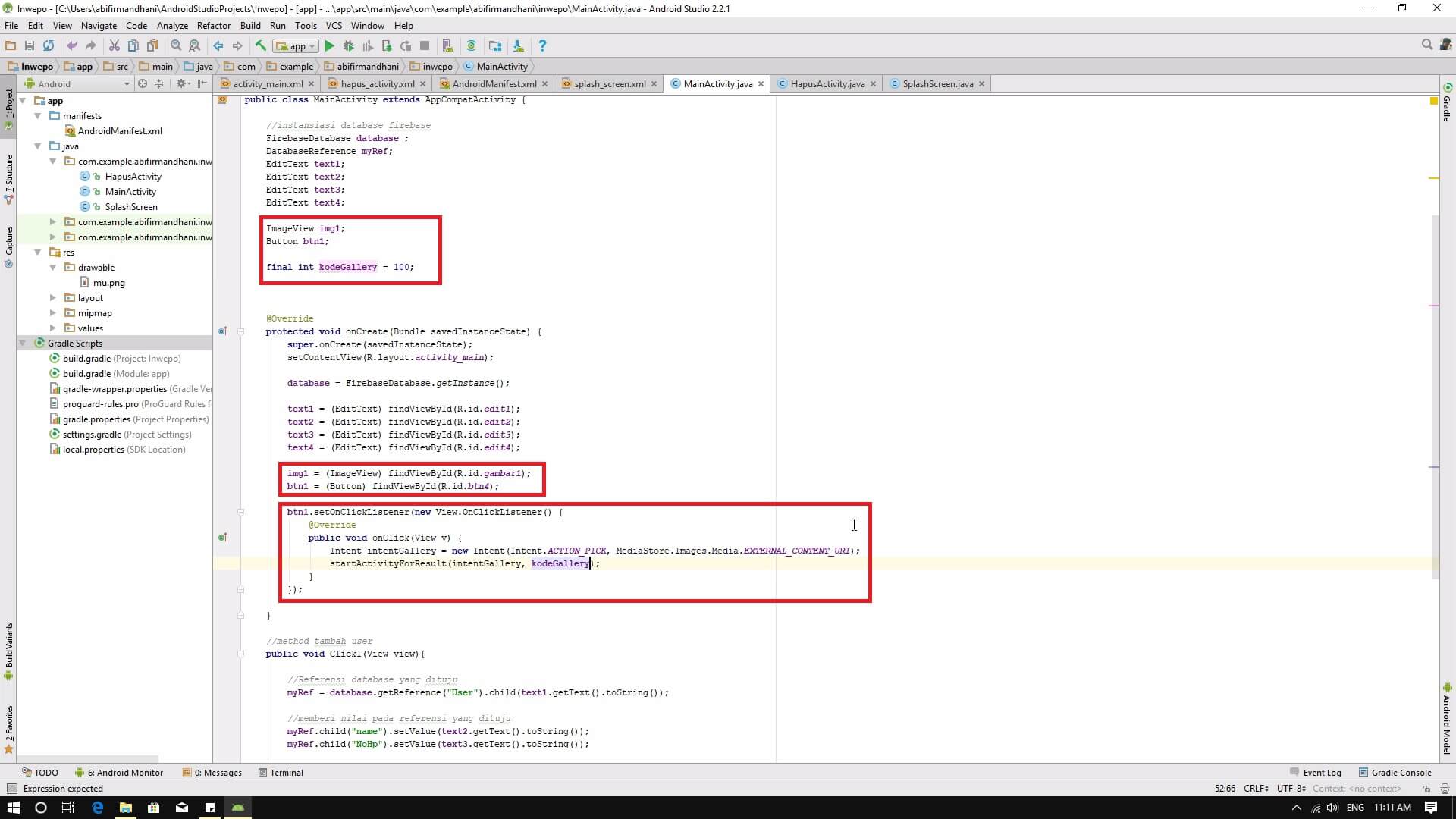
Task: Click the Save All floppy icon
Action: point(30,46)
